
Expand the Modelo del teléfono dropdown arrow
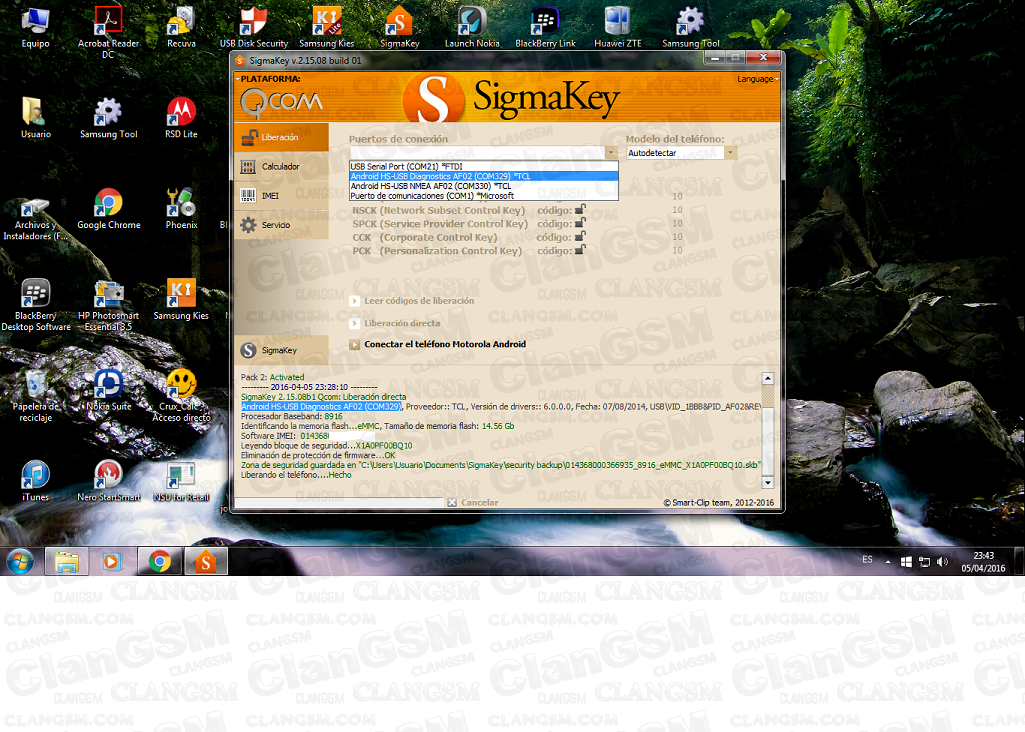[x=731, y=152]
